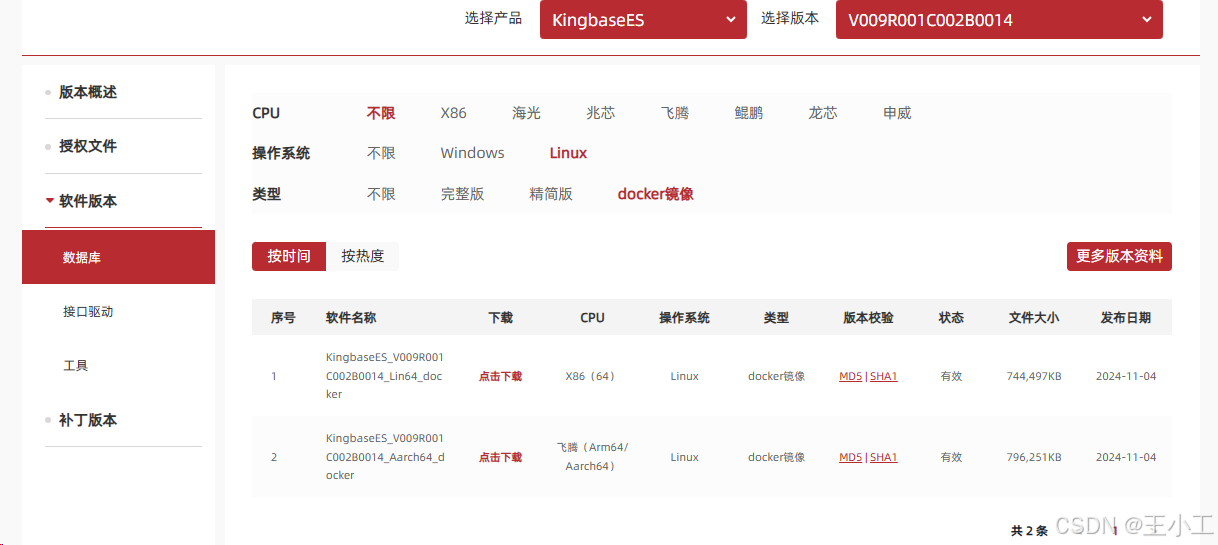Click the 状态 column header
The height and width of the screenshot is (545, 1218).
click(951, 317)
